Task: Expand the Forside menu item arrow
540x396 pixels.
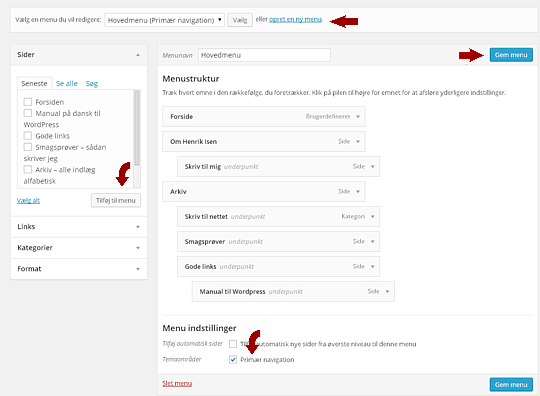Action: pos(358,116)
